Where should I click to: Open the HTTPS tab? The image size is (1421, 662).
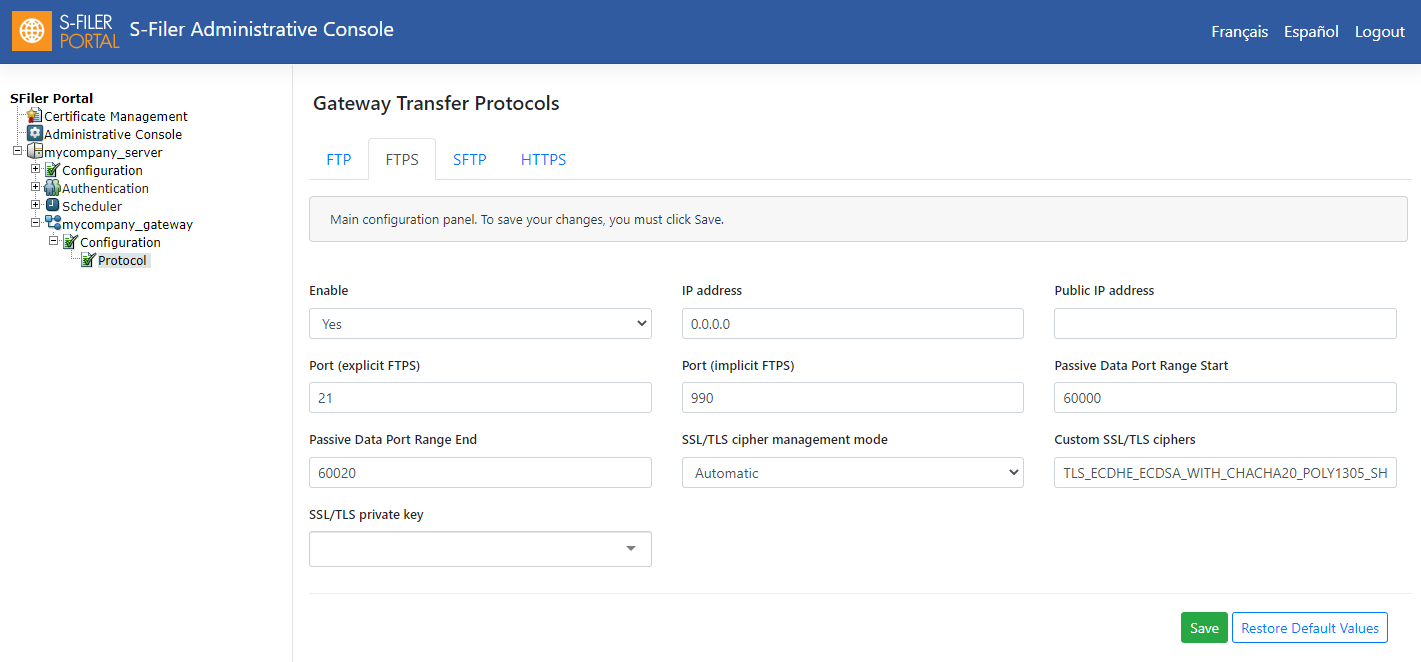pyautogui.click(x=544, y=160)
